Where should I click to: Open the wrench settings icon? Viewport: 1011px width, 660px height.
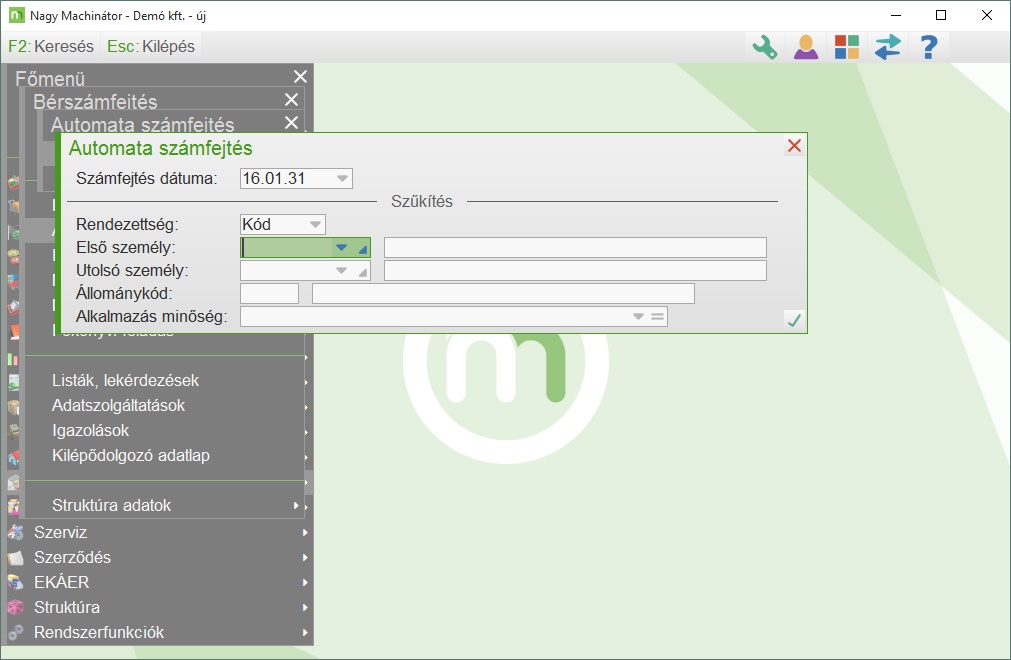click(765, 47)
